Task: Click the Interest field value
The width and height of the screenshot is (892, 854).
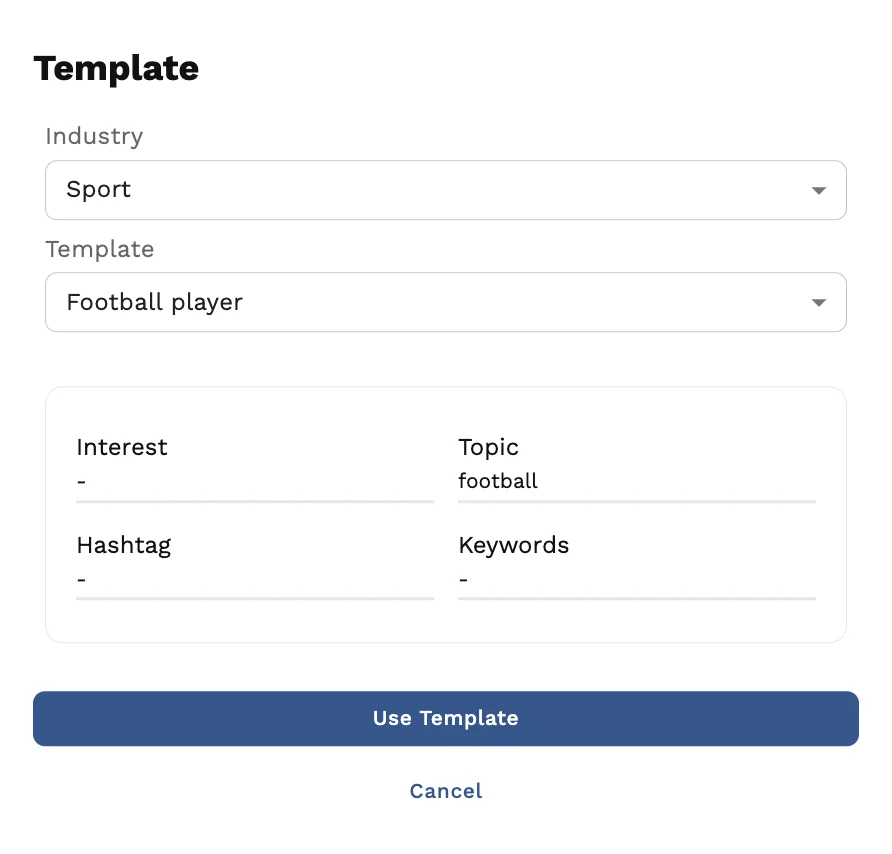Action: tap(254, 482)
